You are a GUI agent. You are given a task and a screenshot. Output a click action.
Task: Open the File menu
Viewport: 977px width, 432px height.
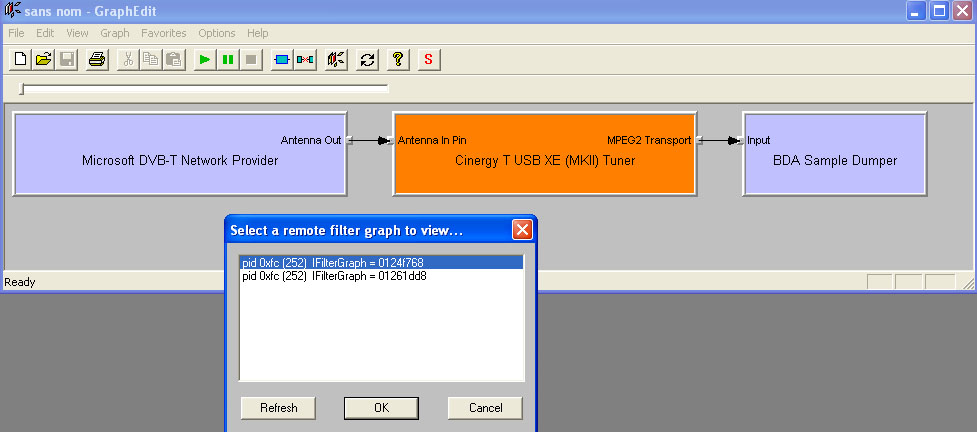click(16, 33)
